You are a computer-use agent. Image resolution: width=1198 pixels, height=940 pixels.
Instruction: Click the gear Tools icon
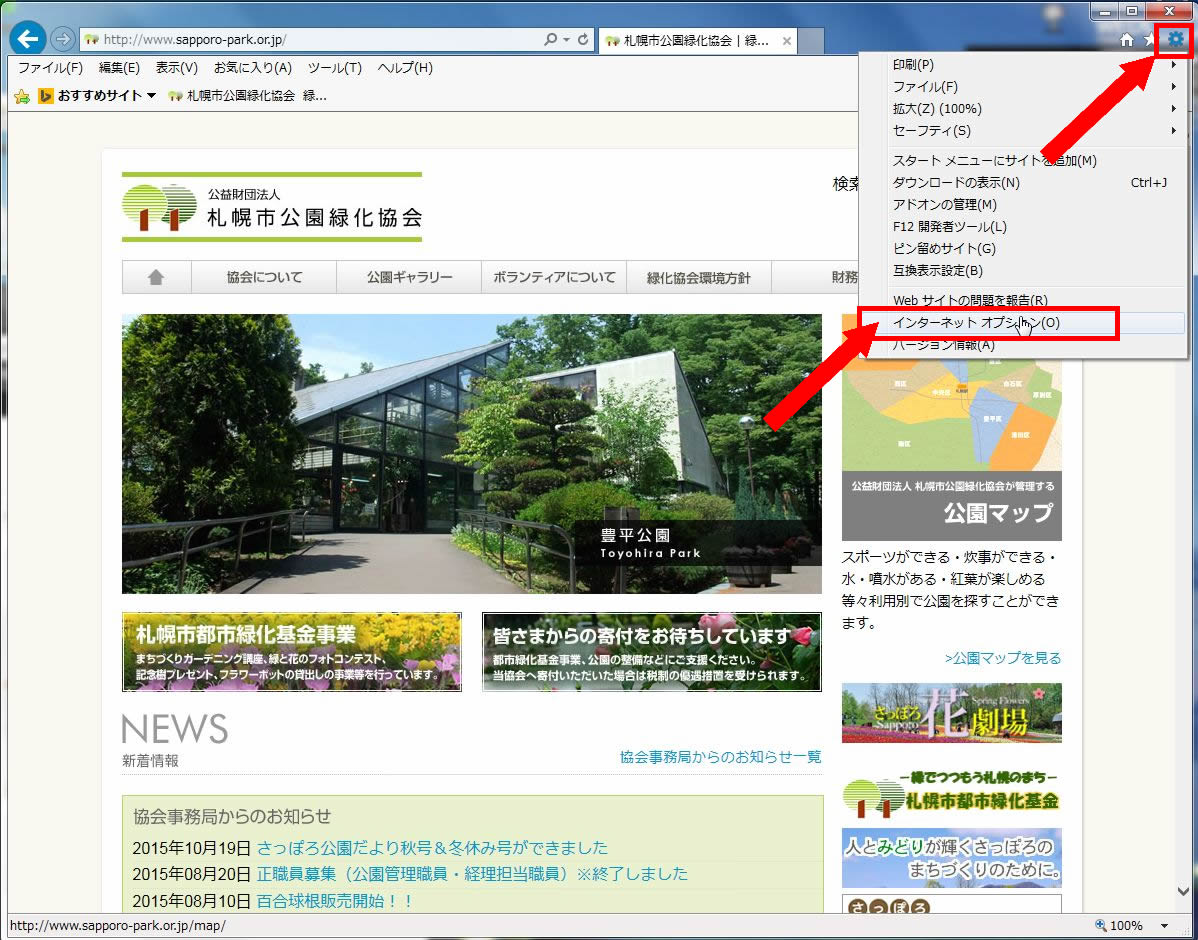tap(1175, 40)
